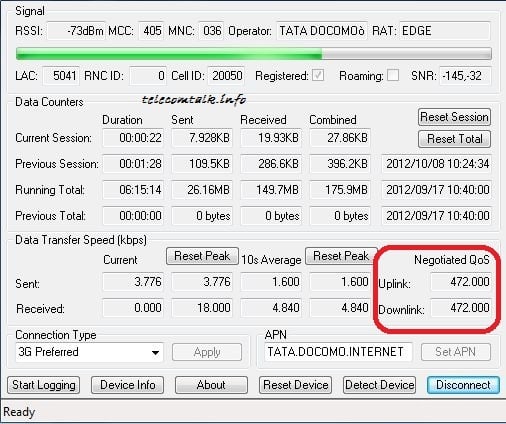The width and height of the screenshot is (506, 424).
Task: Click Running Total duration 06:15:14
Action: [x=133, y=190]
